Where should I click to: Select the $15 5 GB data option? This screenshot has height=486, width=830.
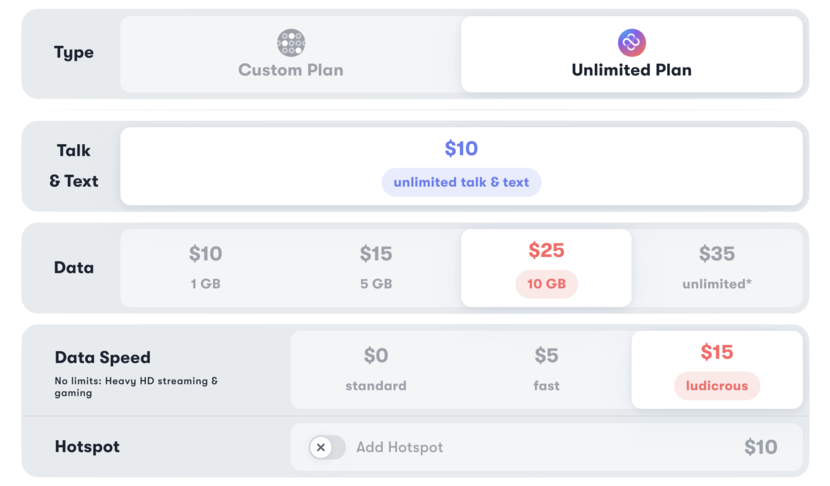pos(376,267)
